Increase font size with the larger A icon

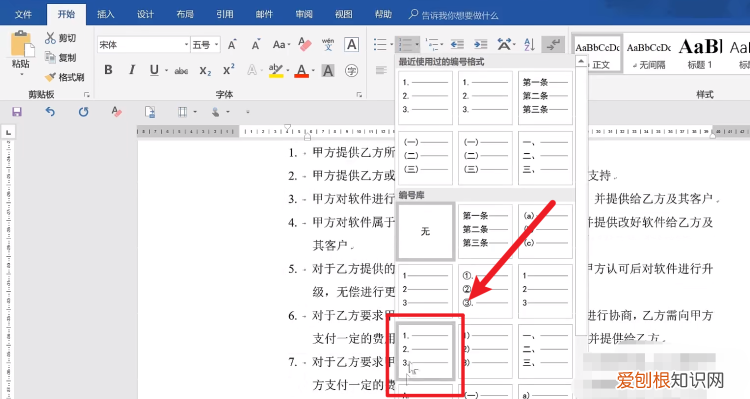click(232, 44)
